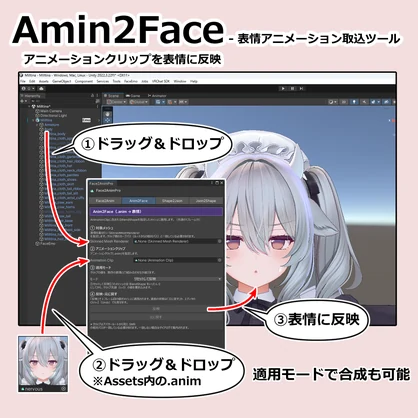
Task: Switch to the Anim2Face tab
Action: coord(138,201)
